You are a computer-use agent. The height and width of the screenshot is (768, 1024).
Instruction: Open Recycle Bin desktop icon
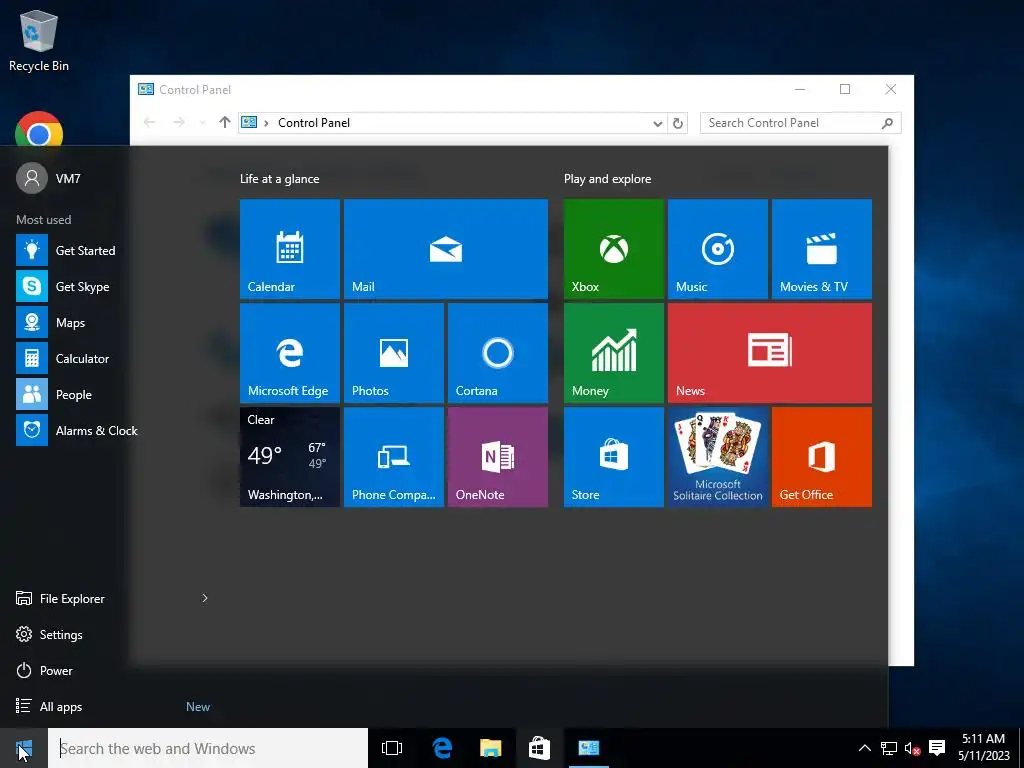point(39,40)
